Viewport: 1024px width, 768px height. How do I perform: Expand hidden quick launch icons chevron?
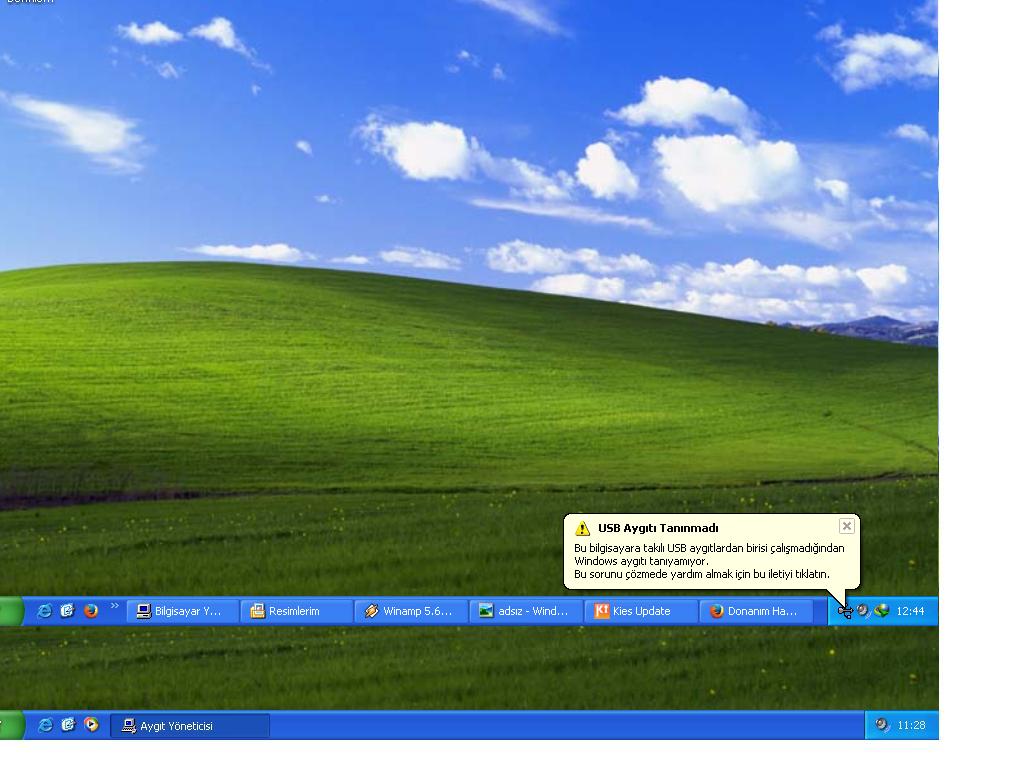tap(115, 606)
